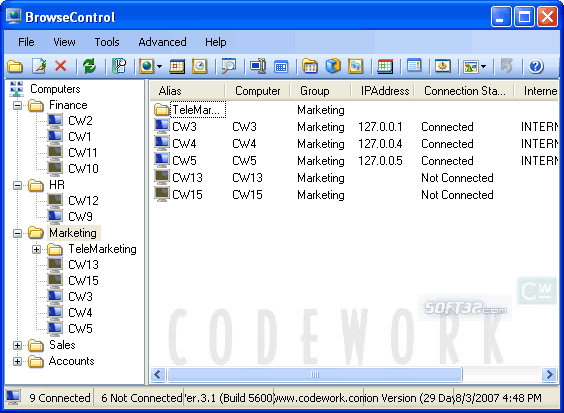Screen dimensions: 564x413
Task: Click the globe Internet icon in the toolbar
Action: click(147, 66)
